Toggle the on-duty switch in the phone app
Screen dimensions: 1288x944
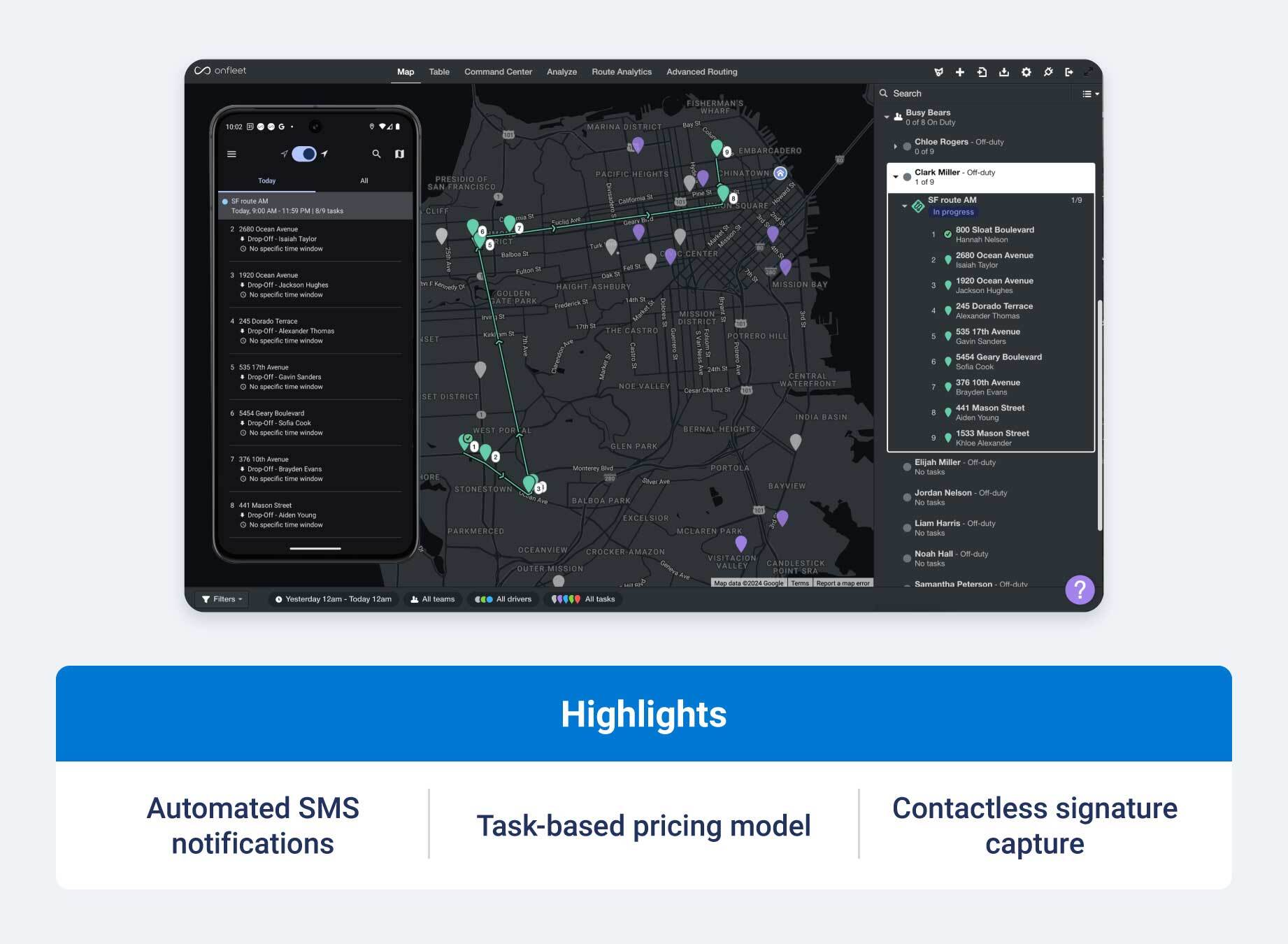[x=304, y=154]
